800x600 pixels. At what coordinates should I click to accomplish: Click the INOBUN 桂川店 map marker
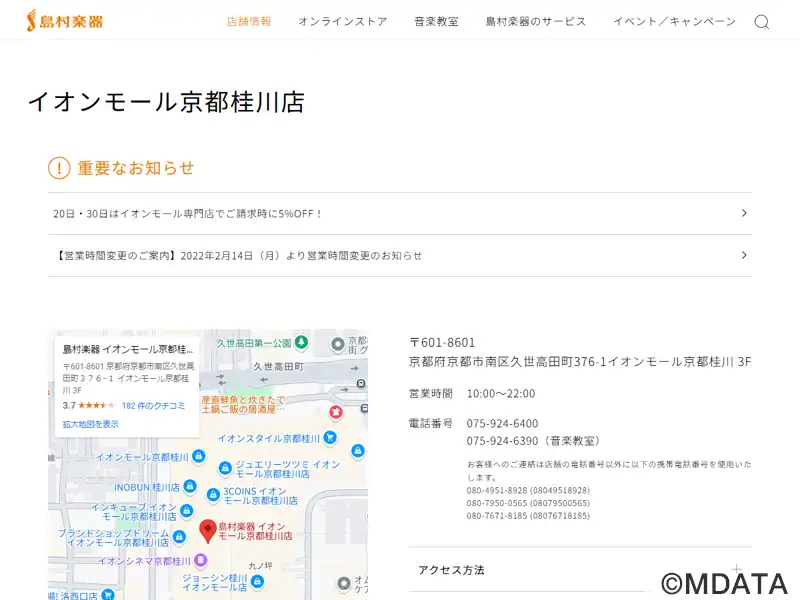[190, 486]
